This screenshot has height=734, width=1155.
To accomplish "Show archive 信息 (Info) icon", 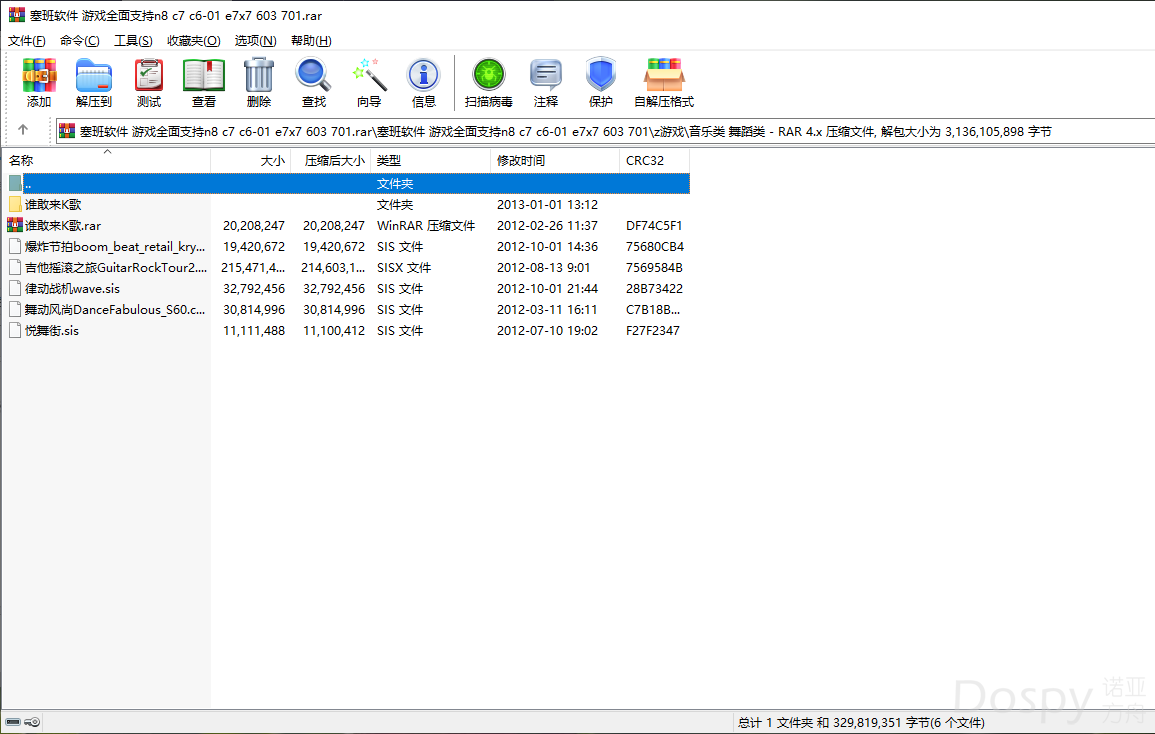I will (424, 82).
